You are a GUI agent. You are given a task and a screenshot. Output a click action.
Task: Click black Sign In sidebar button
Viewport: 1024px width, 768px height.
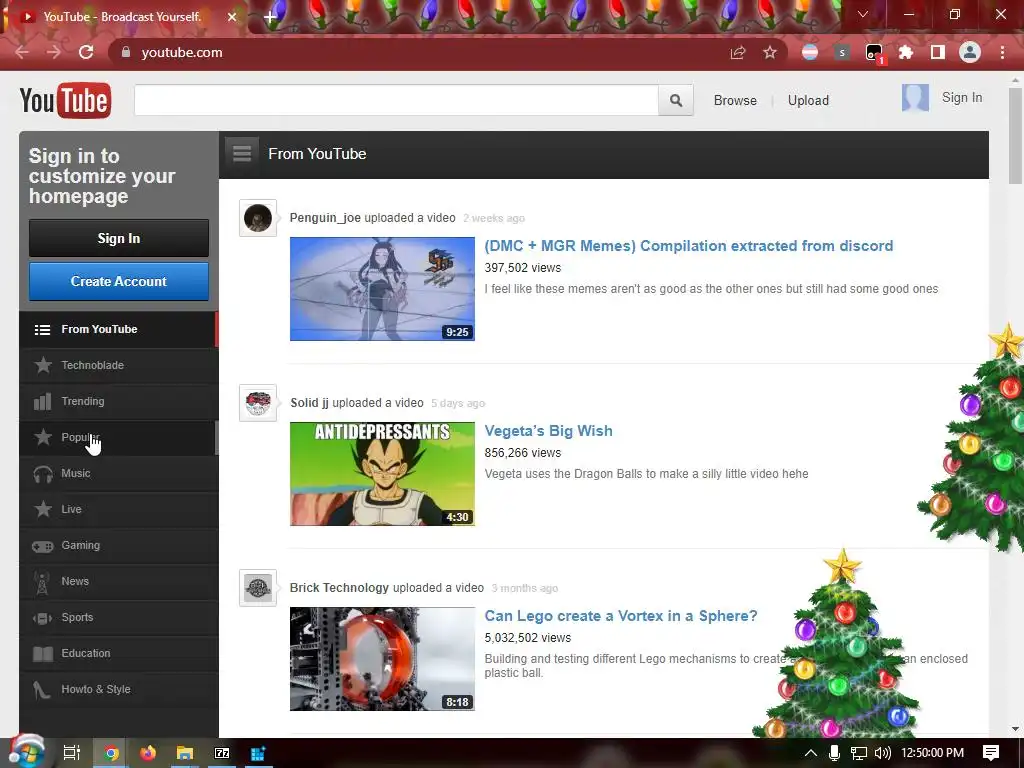click(119, 238)
